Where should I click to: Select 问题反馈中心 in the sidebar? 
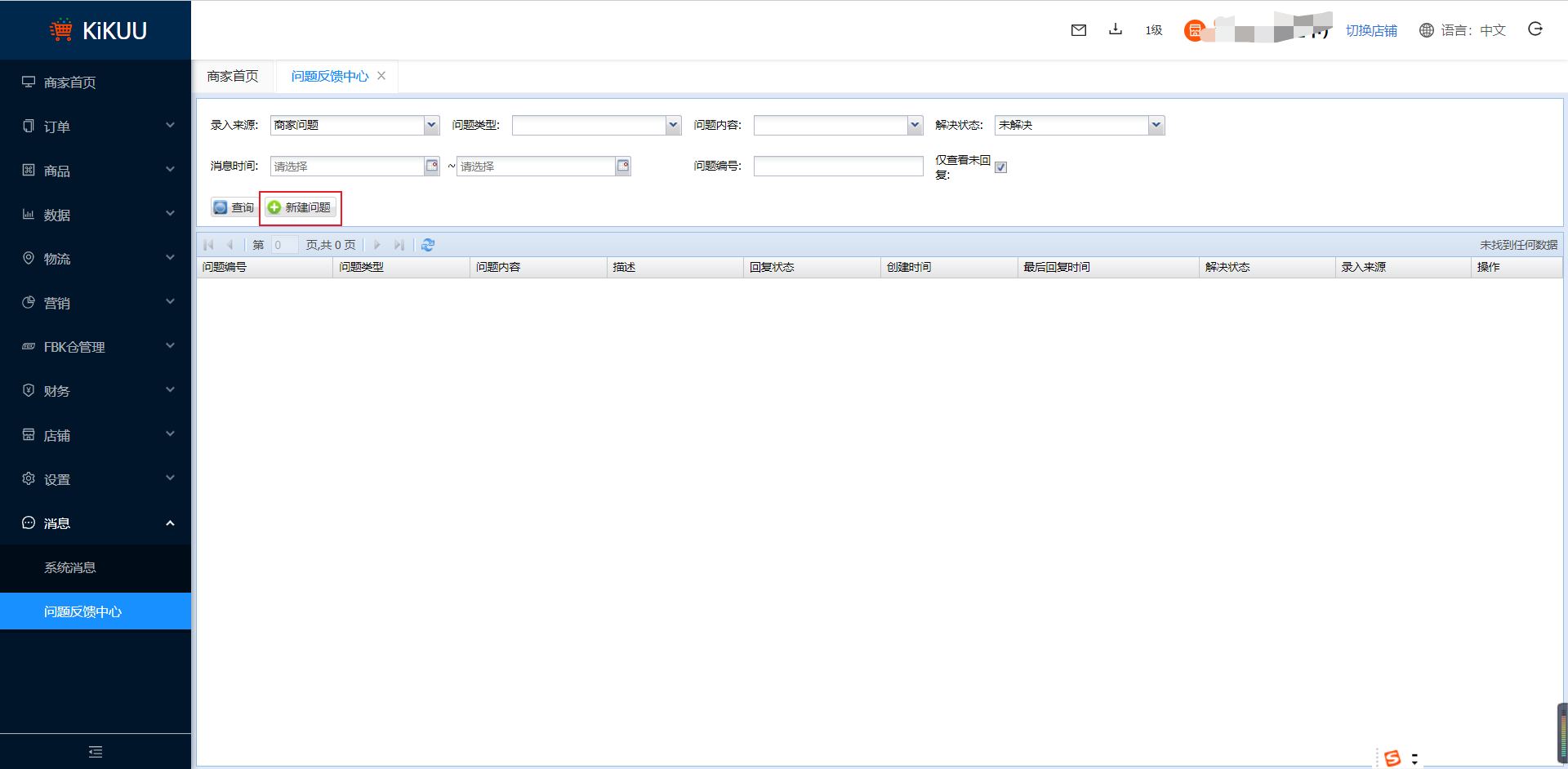click(96, 611)
